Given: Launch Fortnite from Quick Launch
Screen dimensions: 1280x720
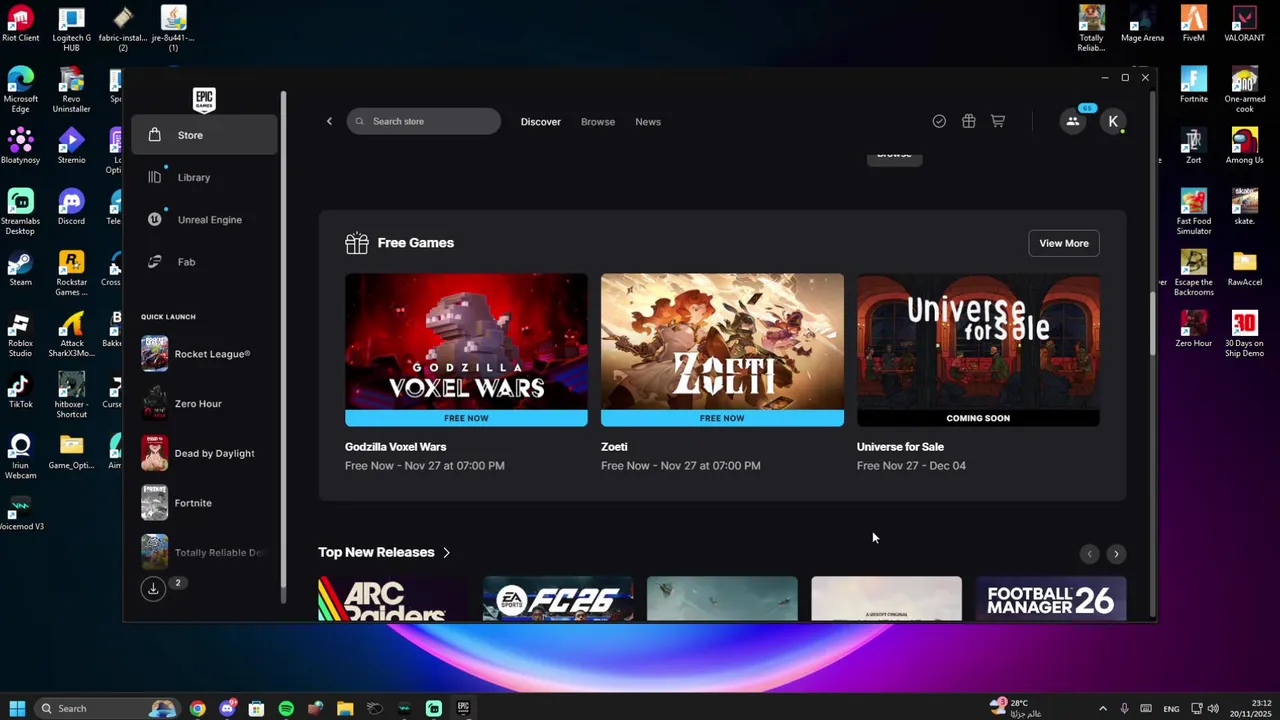Looking at the screenshot, I should [204, 503].
